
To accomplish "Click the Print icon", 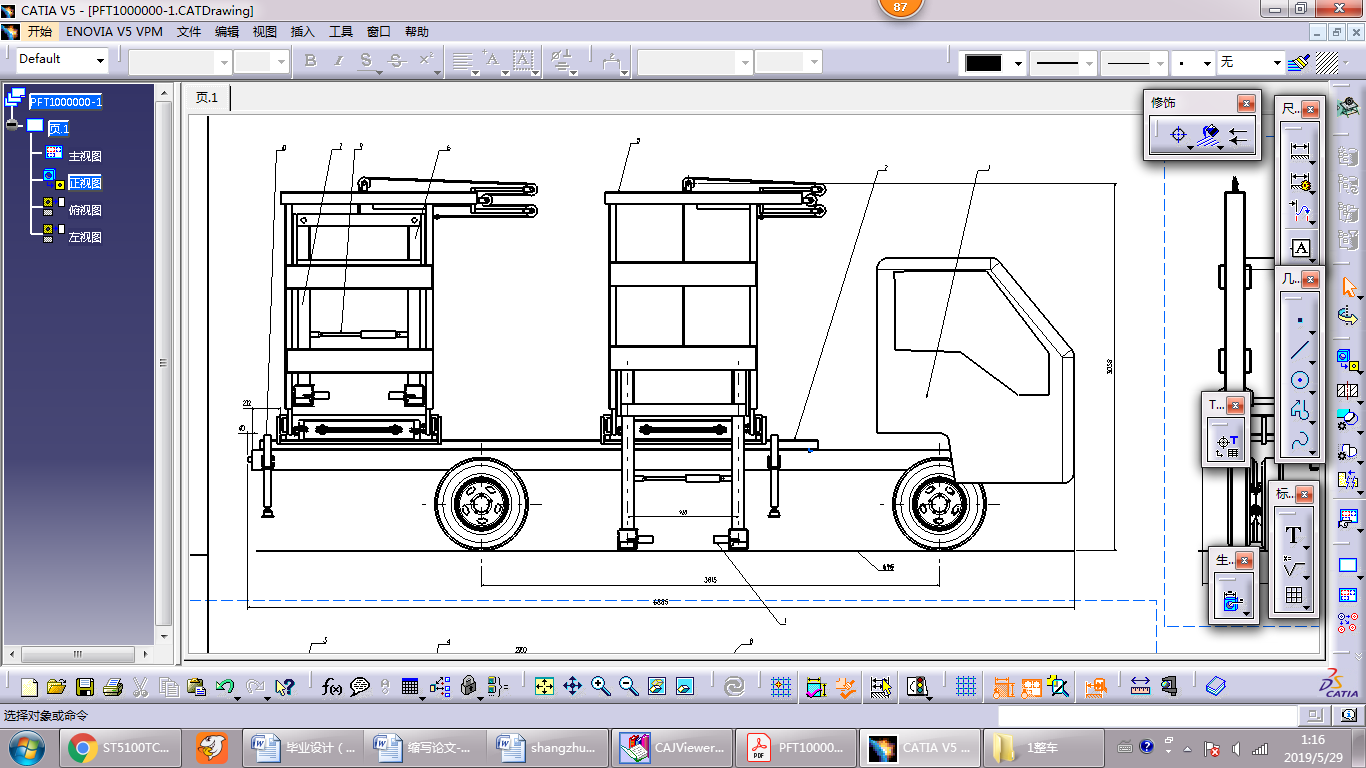I will pos(112,687).
